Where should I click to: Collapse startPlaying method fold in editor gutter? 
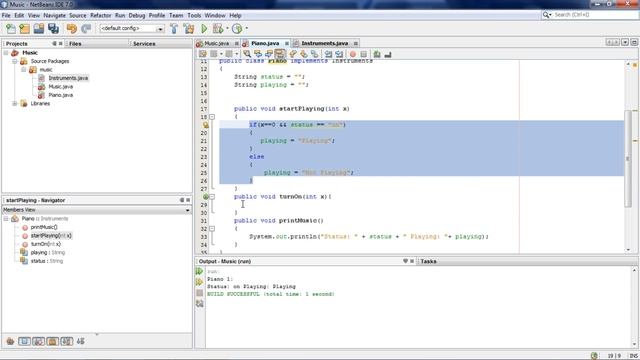click(x=212, y=117)
